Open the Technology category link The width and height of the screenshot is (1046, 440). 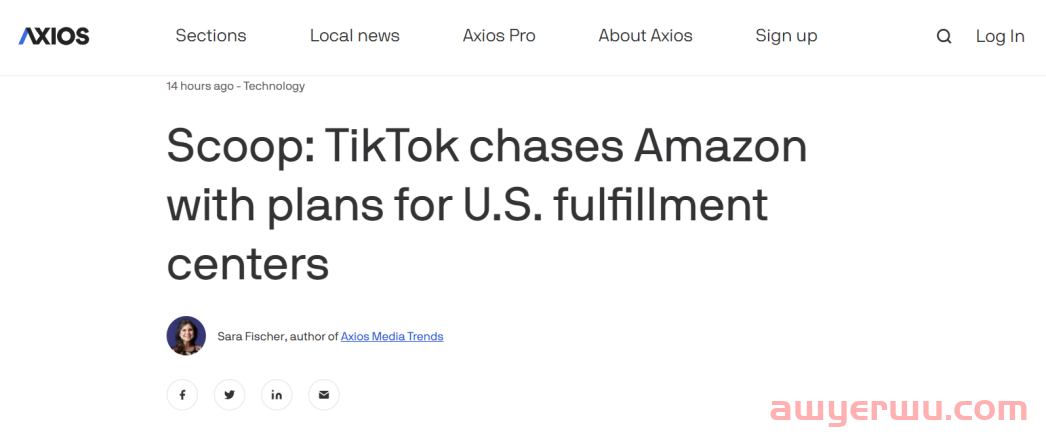click(274, 86)
